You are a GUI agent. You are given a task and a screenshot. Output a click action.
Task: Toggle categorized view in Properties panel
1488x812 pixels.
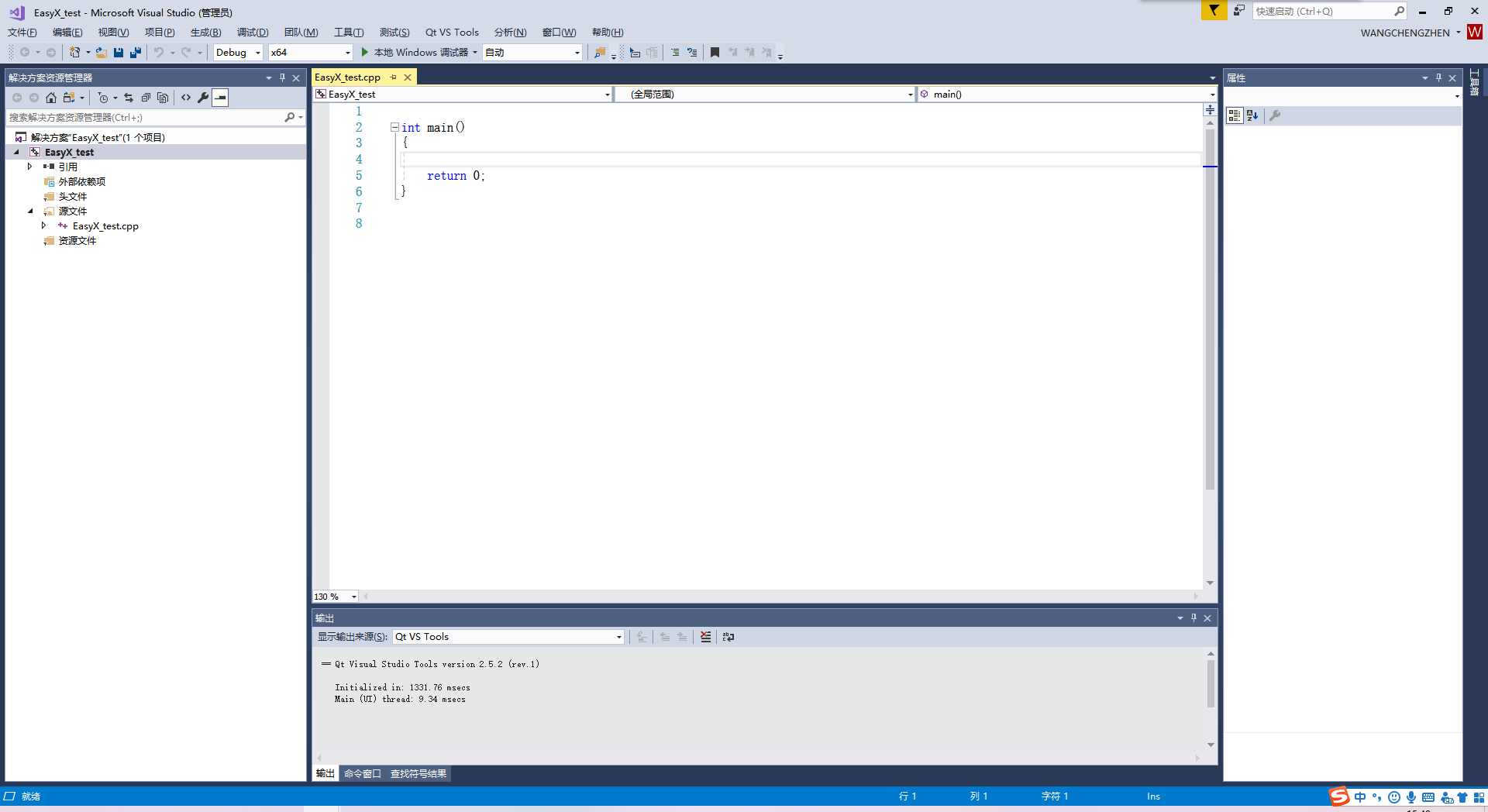(1235, 115)
